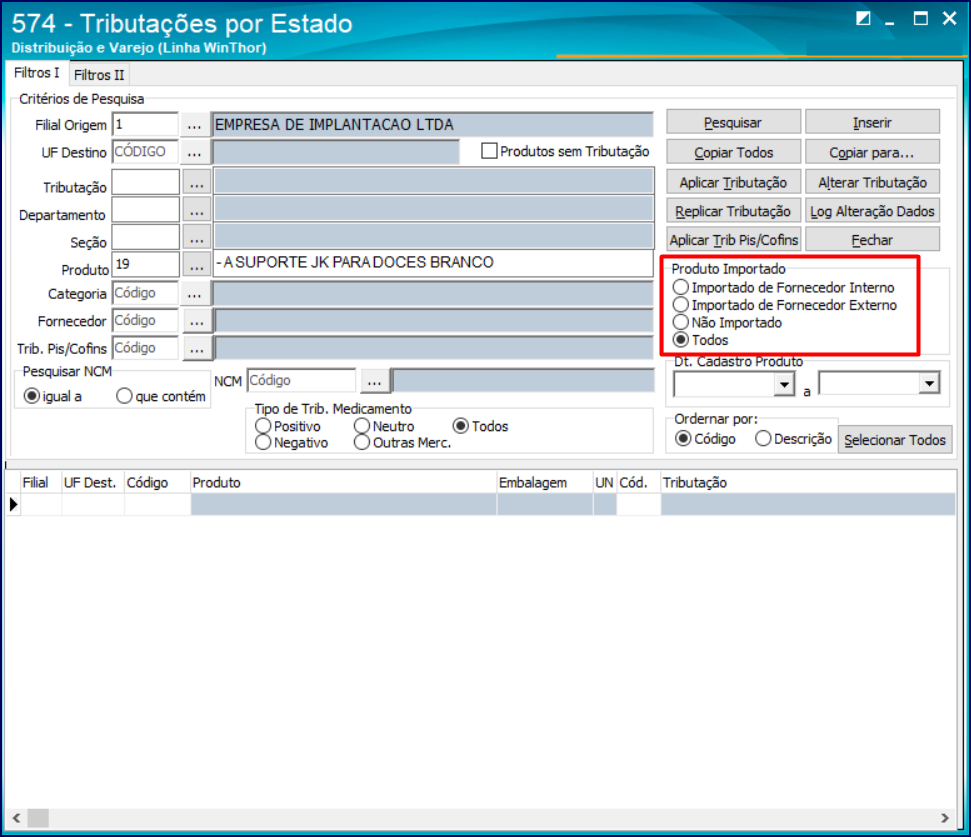The image size is (971, 837).
Task: Click Replicar Tributação button
Action: [x=733, y=211]
